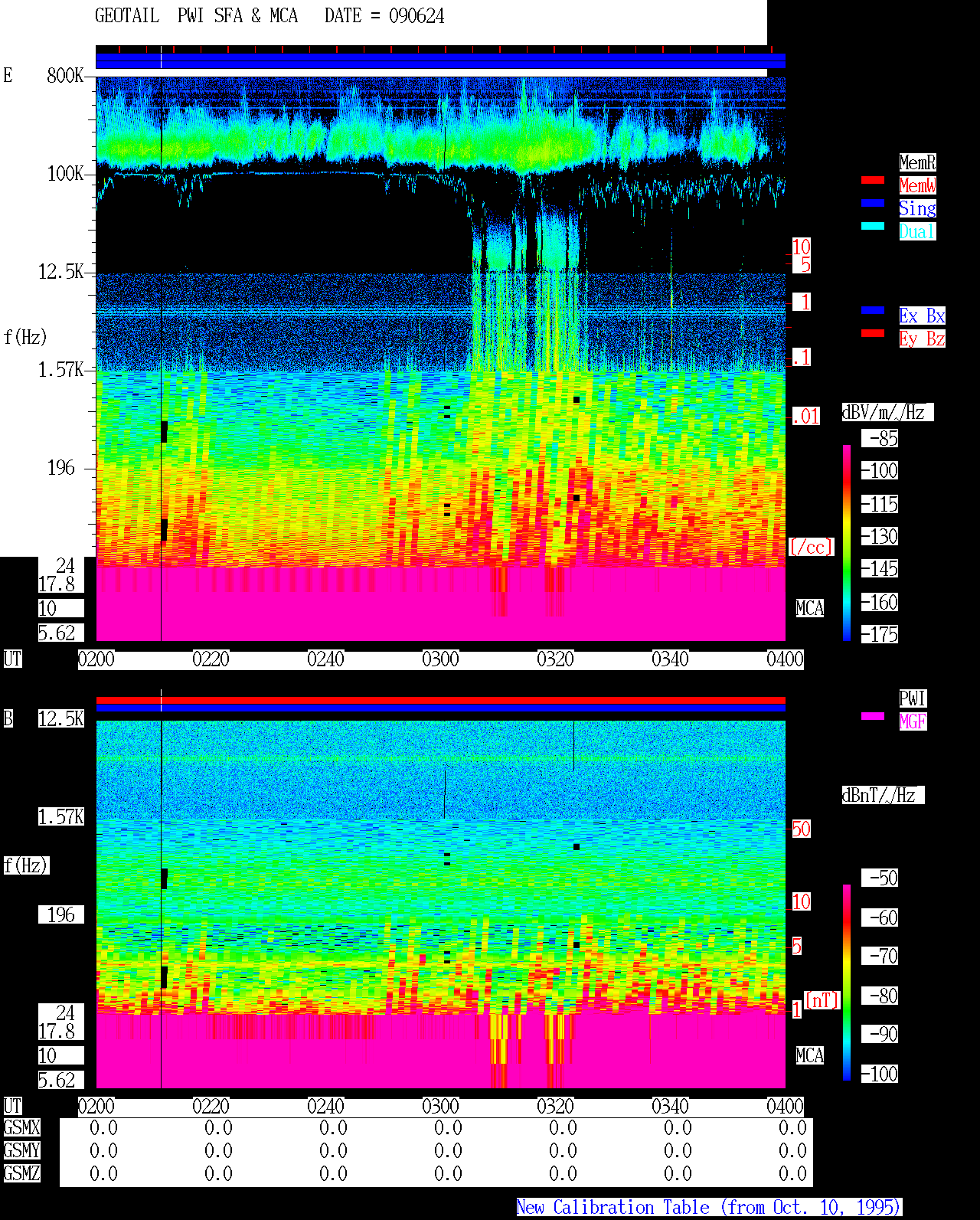Click the red MemW legend swatch

click(873, 181)
